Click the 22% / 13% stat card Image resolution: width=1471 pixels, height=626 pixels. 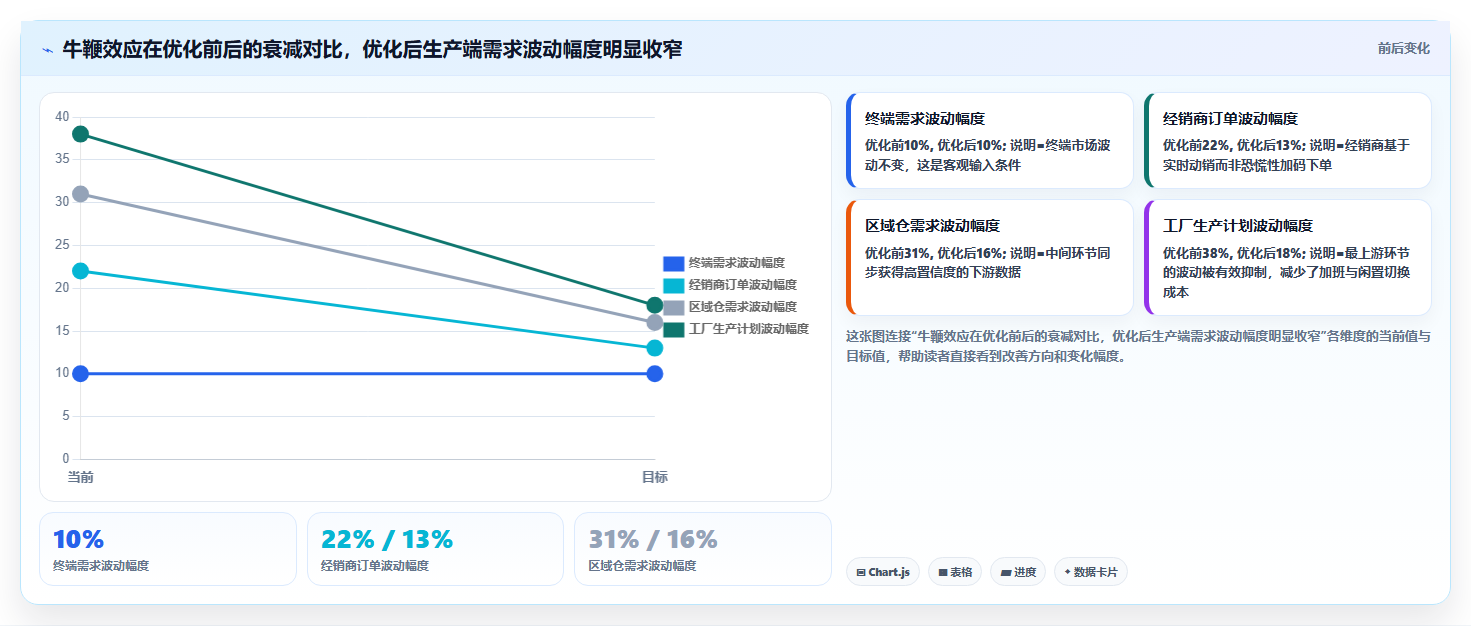pos(436,549)
